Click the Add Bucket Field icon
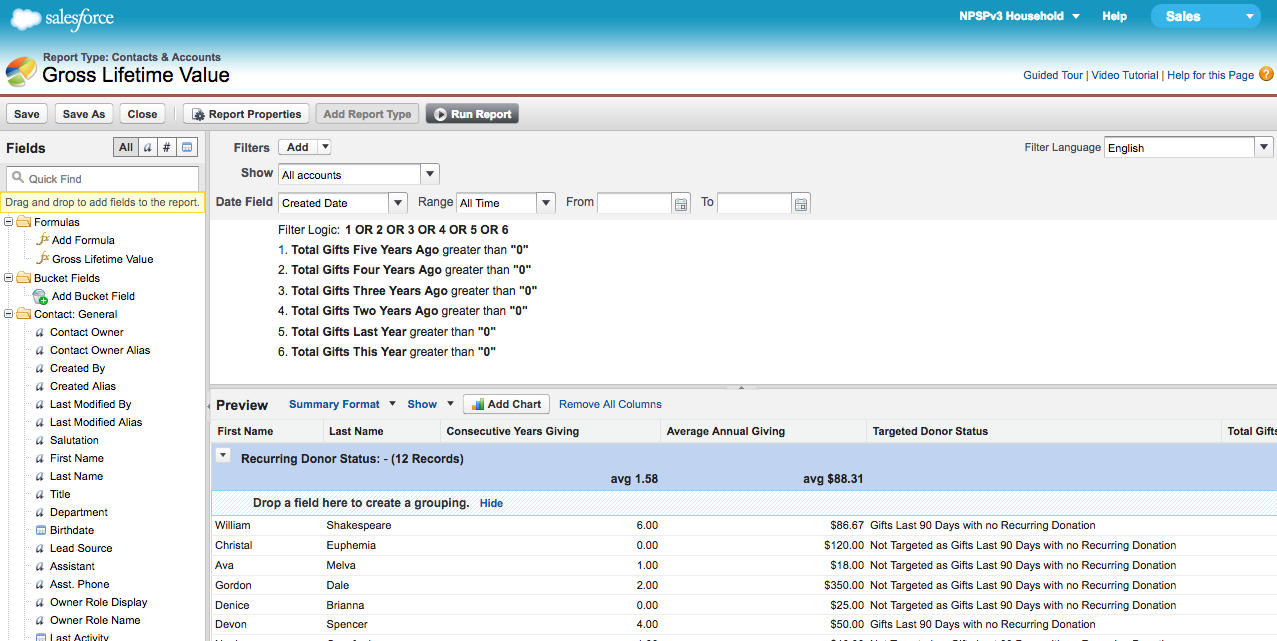 pos(40,296)
